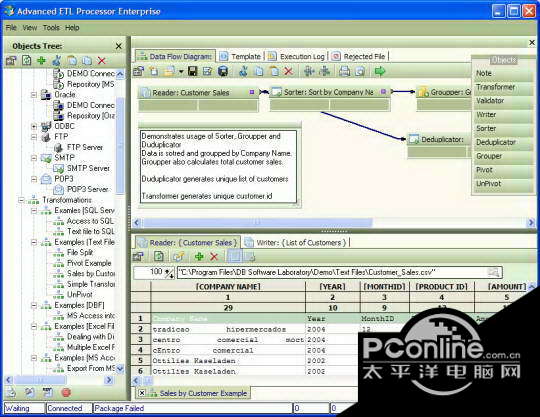Viewport: 540px width, 417px height.
Task: Remove field with red X in Reader toolbar
Action: point(214,257)
